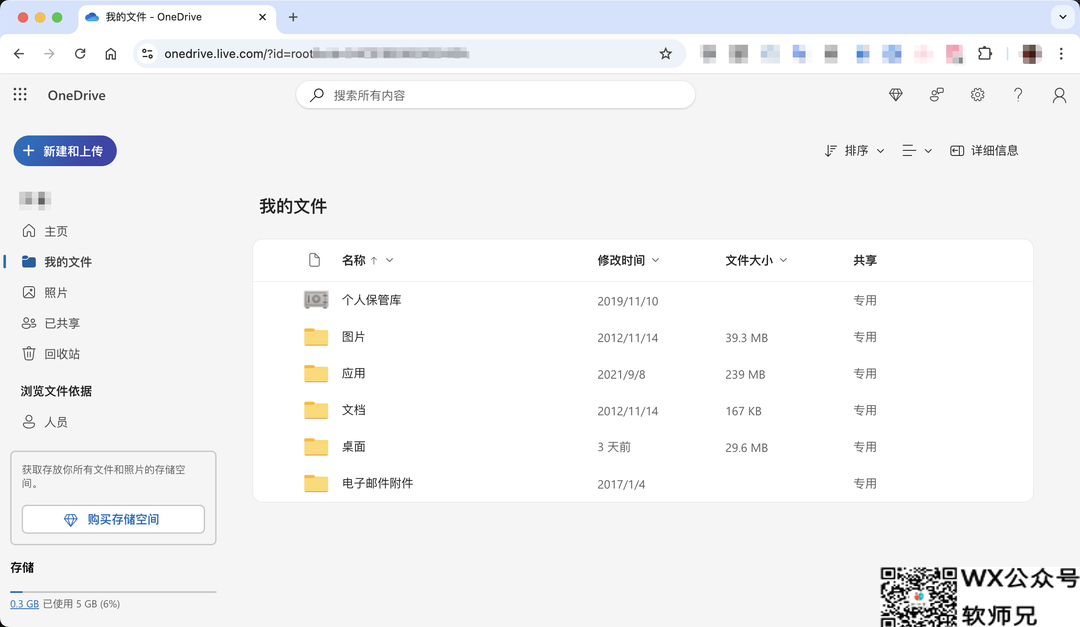1080x627 pixels.
Task: Open the 个人保管库 vault icon
Action: click(316, 300)
